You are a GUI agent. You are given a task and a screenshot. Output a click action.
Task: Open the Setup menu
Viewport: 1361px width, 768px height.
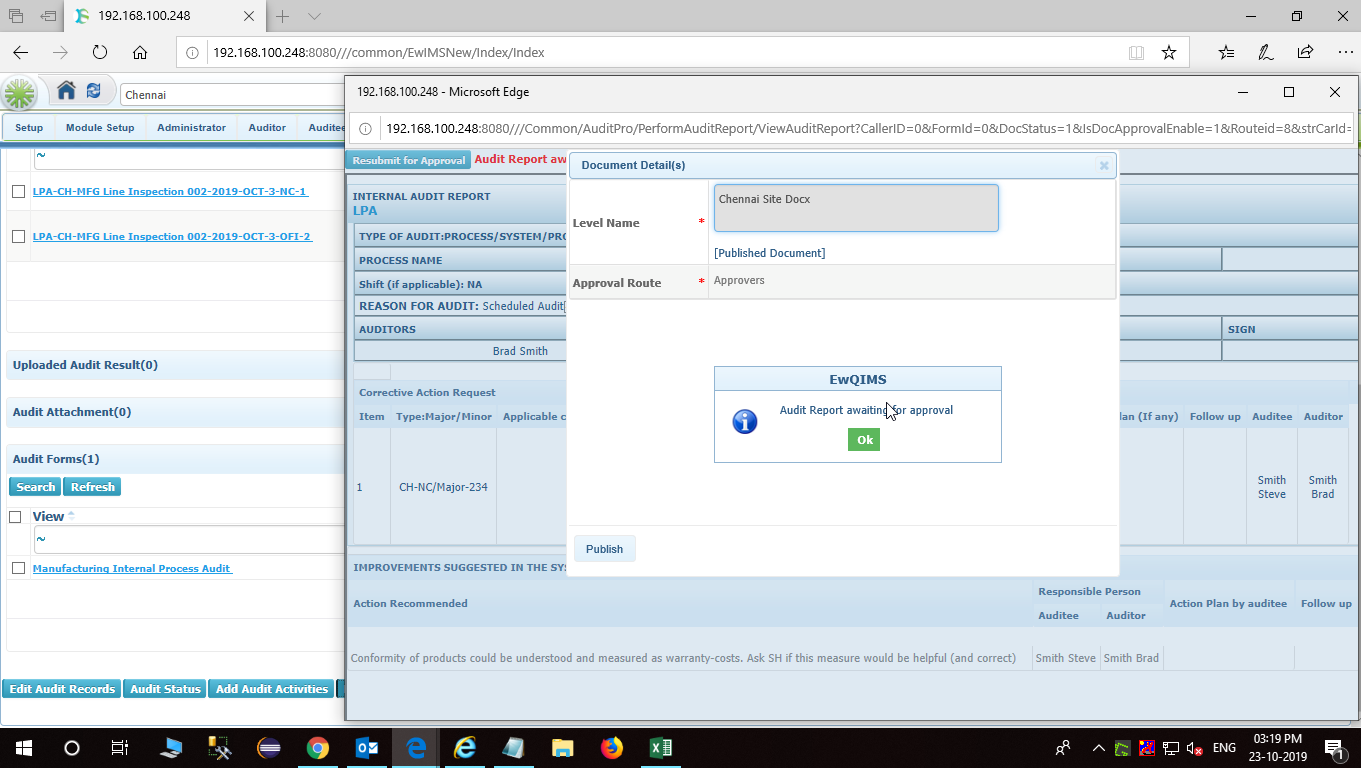[x=29, y=128]
